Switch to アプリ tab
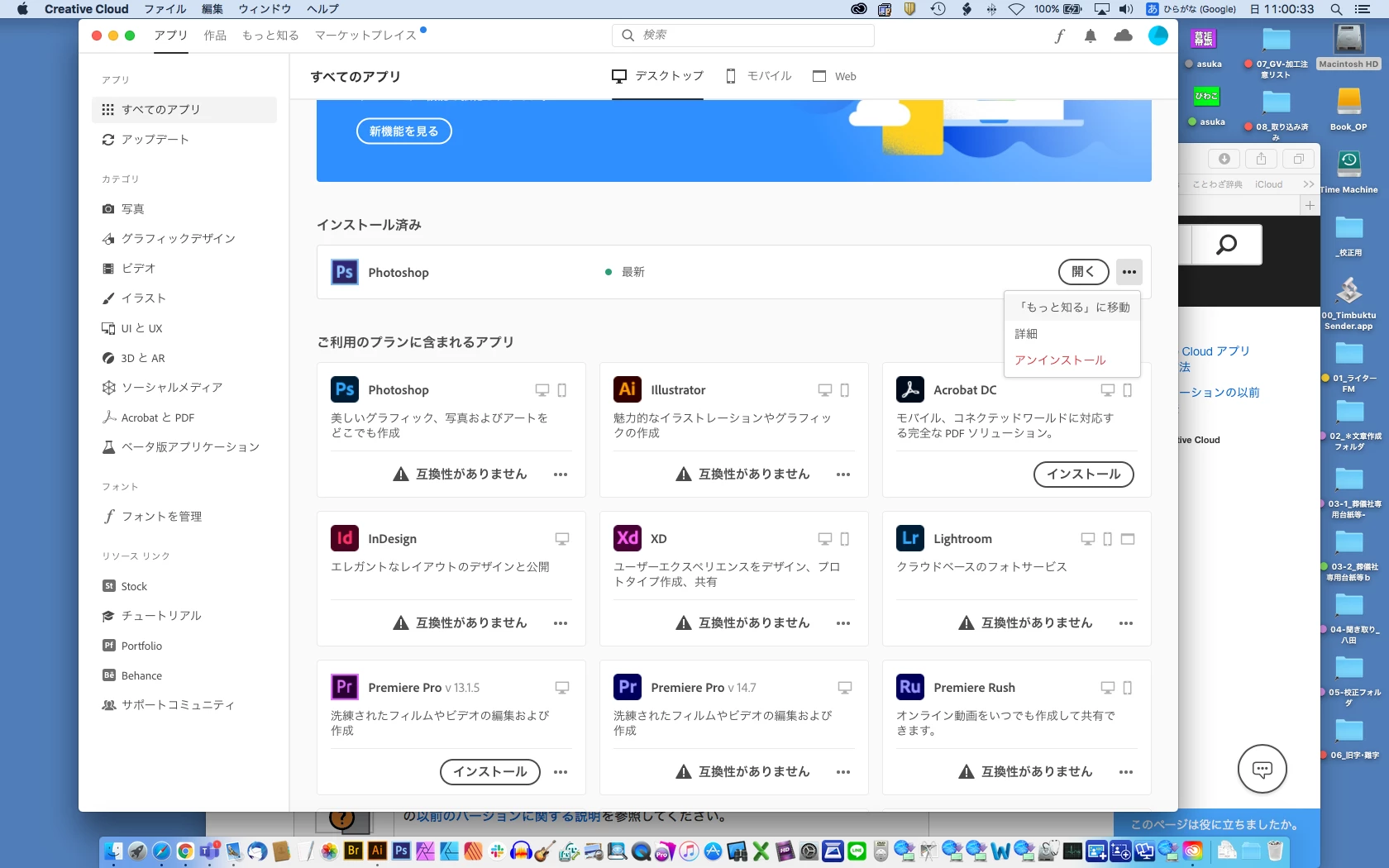 pos(171,36)
